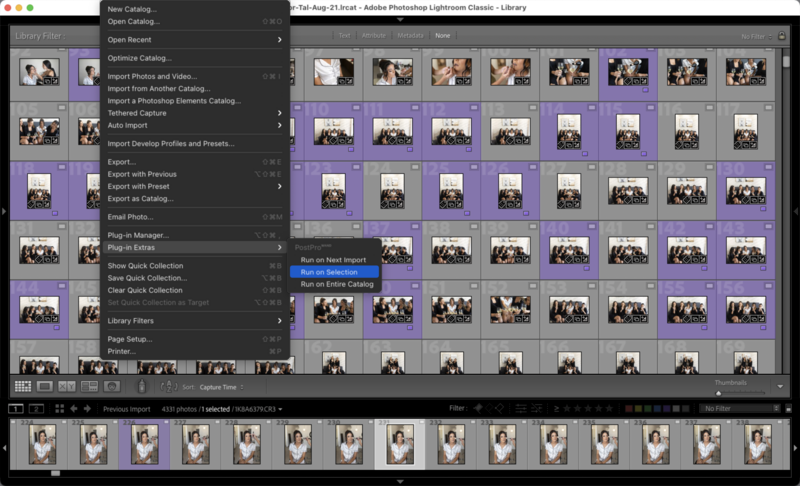The image size is (800, 486).
Task: Select Email Photo menu item
Action: [194, 217]
